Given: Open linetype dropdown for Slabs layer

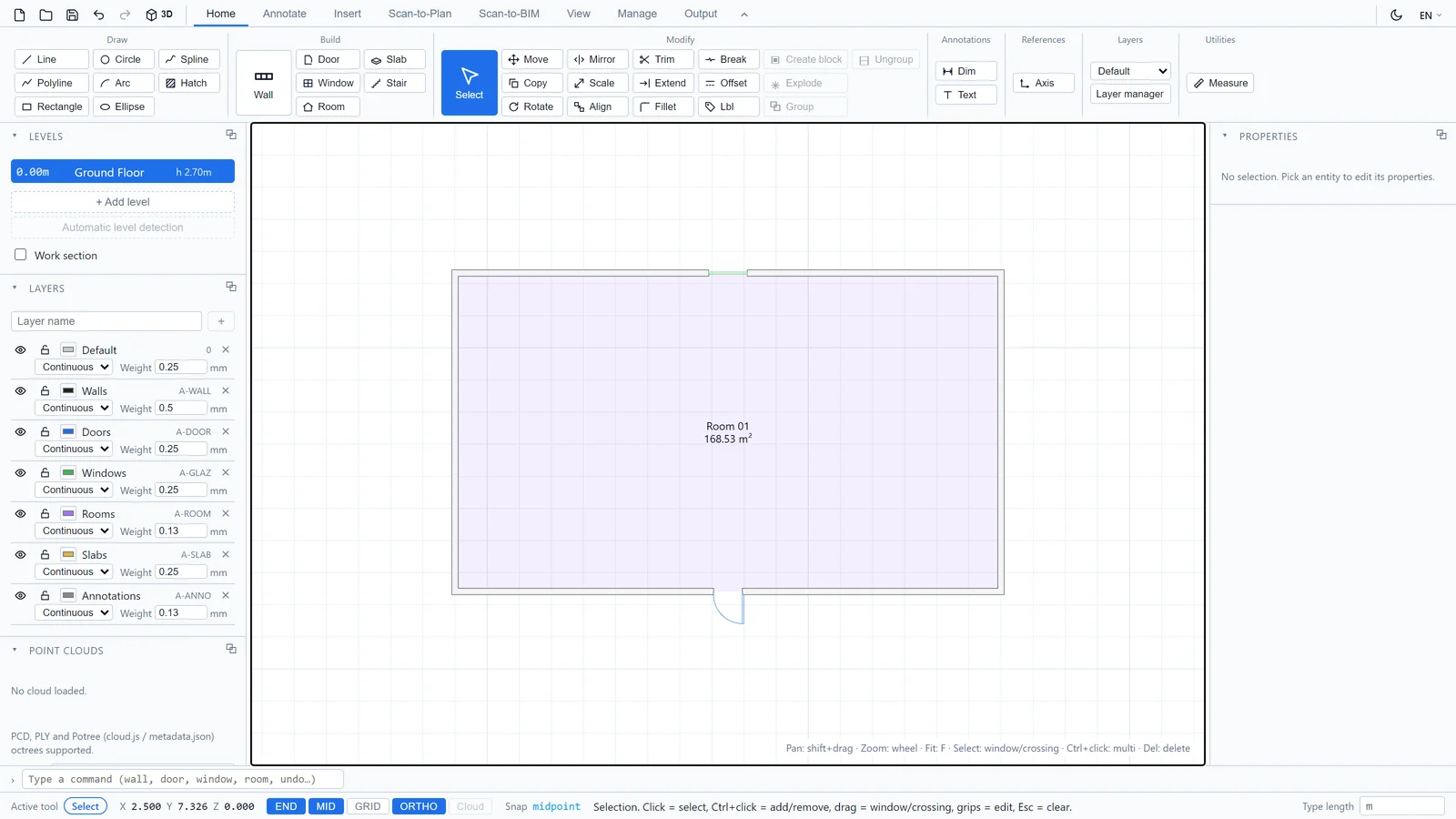Looking at the screenshot, I should tap(74, 571).
